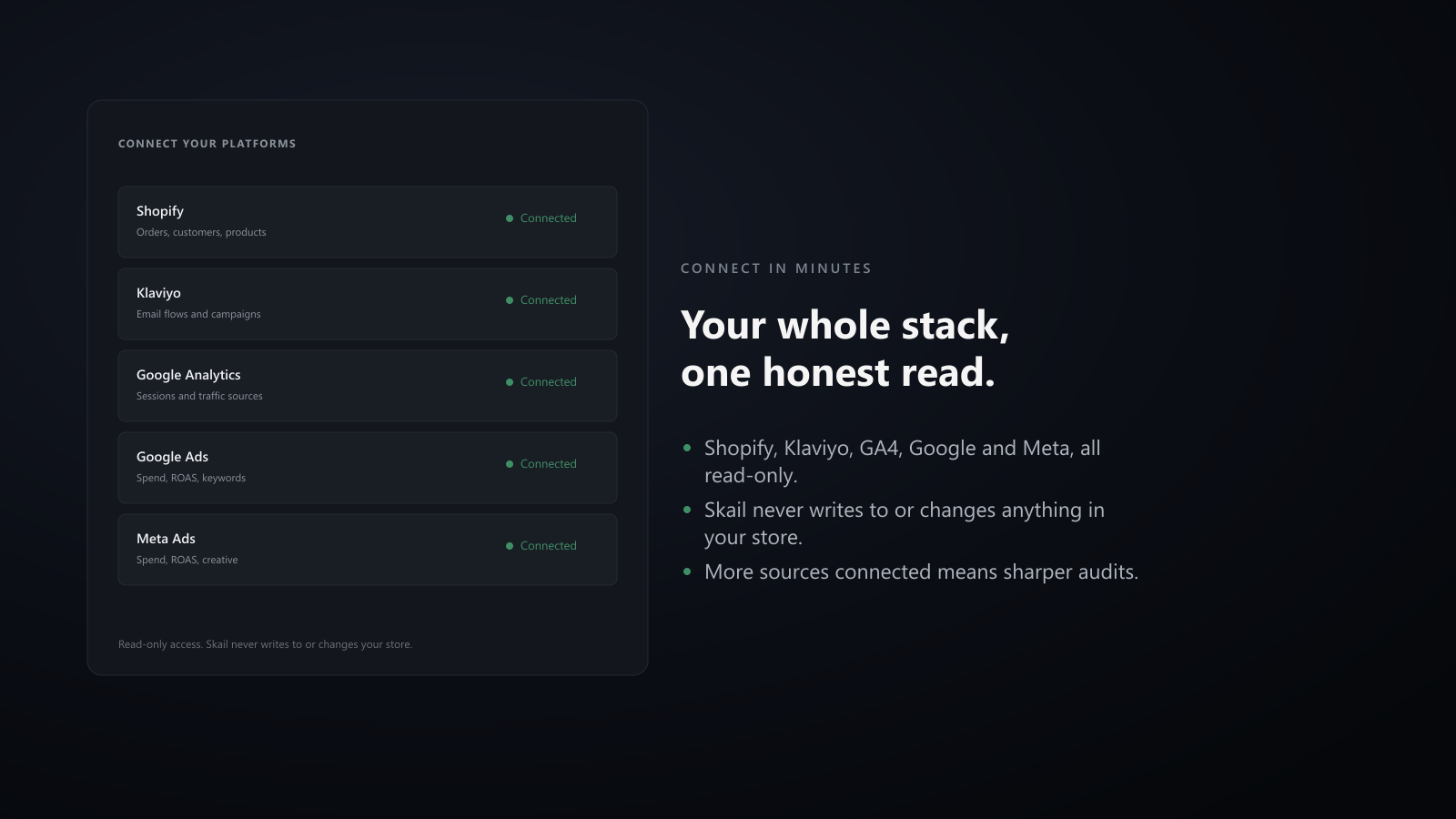Click the green bullet before More sources connected

(687, 571)
